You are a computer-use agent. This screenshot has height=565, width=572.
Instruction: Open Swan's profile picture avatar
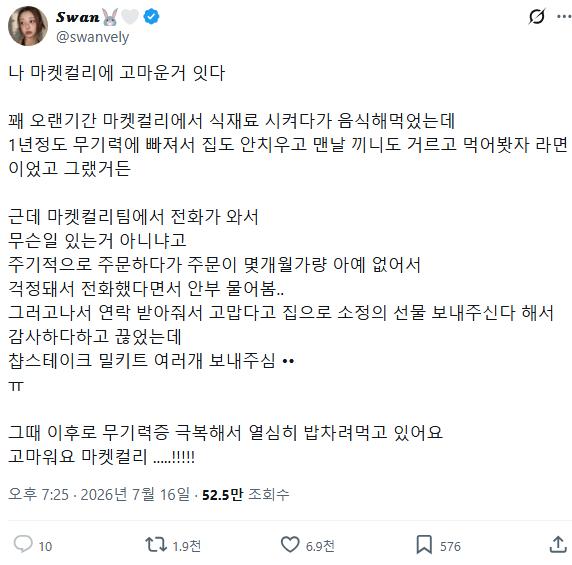click(28, 26)
